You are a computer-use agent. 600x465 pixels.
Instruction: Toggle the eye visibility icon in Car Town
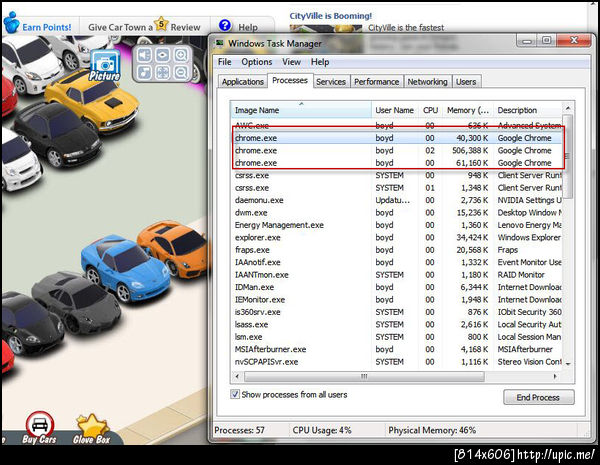[x=163, y=55]
